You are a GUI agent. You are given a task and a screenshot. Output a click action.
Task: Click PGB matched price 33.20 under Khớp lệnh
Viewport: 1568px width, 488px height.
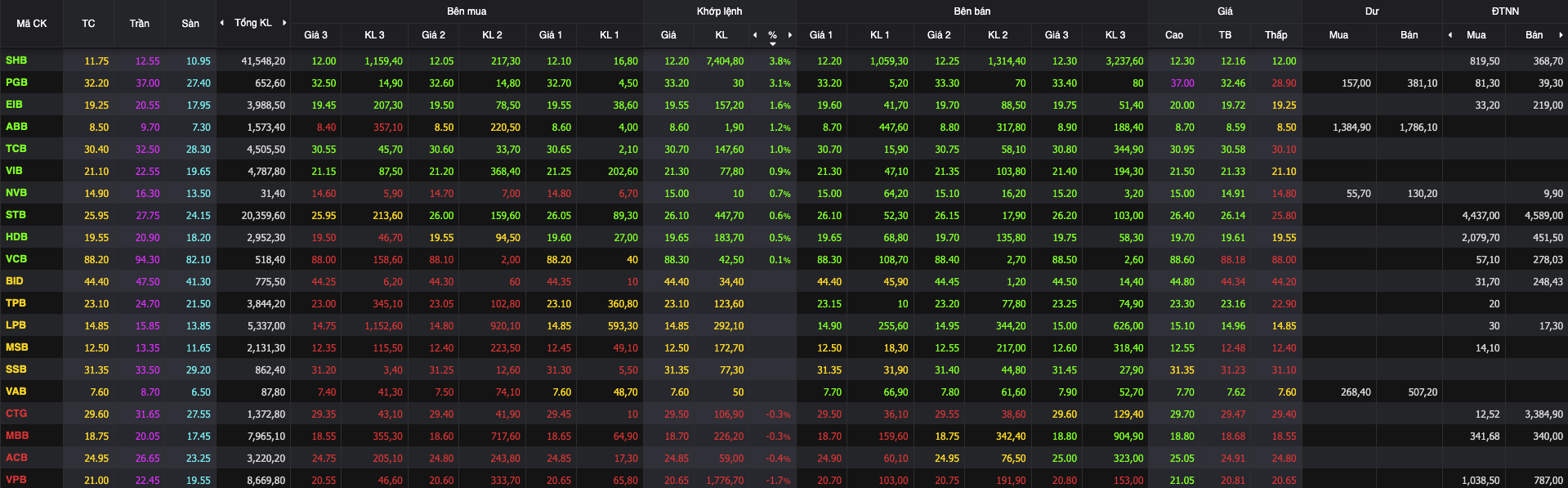(677, 83)
